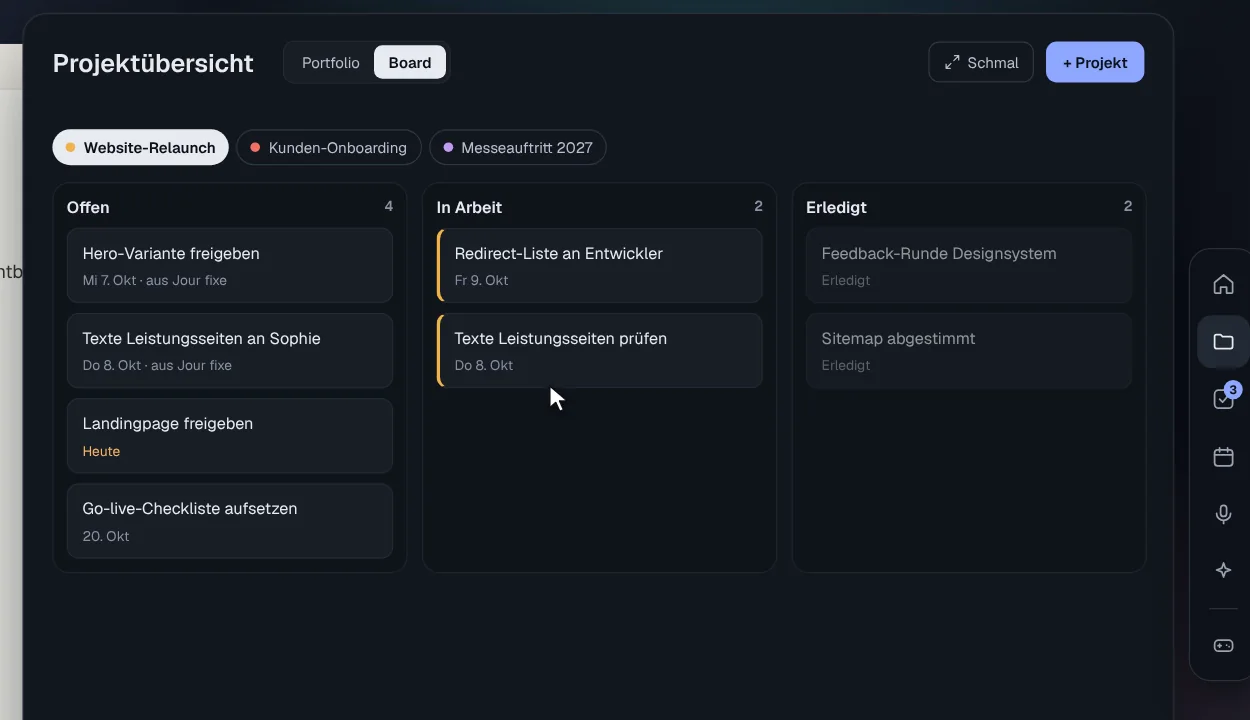1250x720 pixels.
Task: Activate the microphone icon in sidebar
Action: 1223,514
